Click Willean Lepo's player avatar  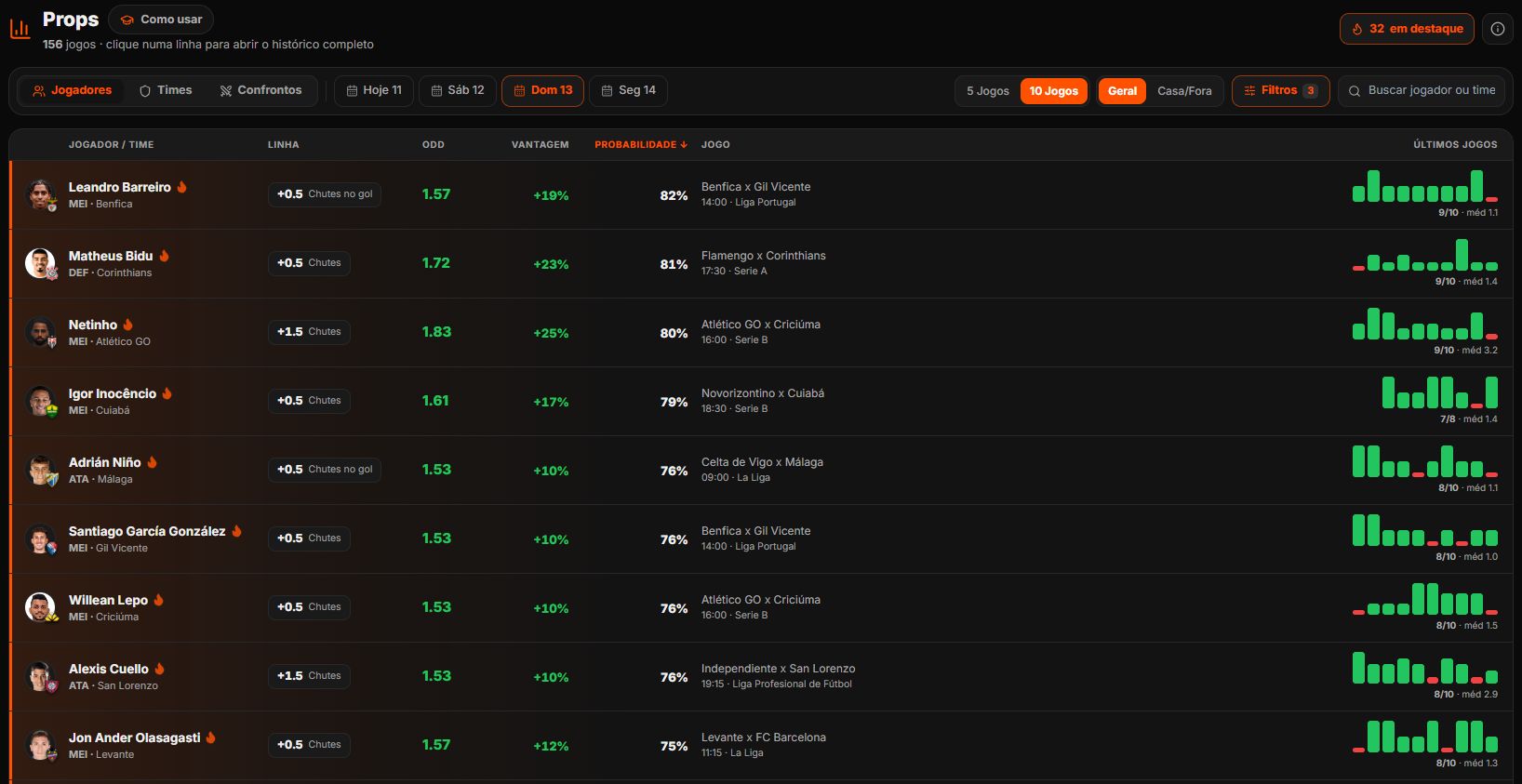[x=40, y=607]
